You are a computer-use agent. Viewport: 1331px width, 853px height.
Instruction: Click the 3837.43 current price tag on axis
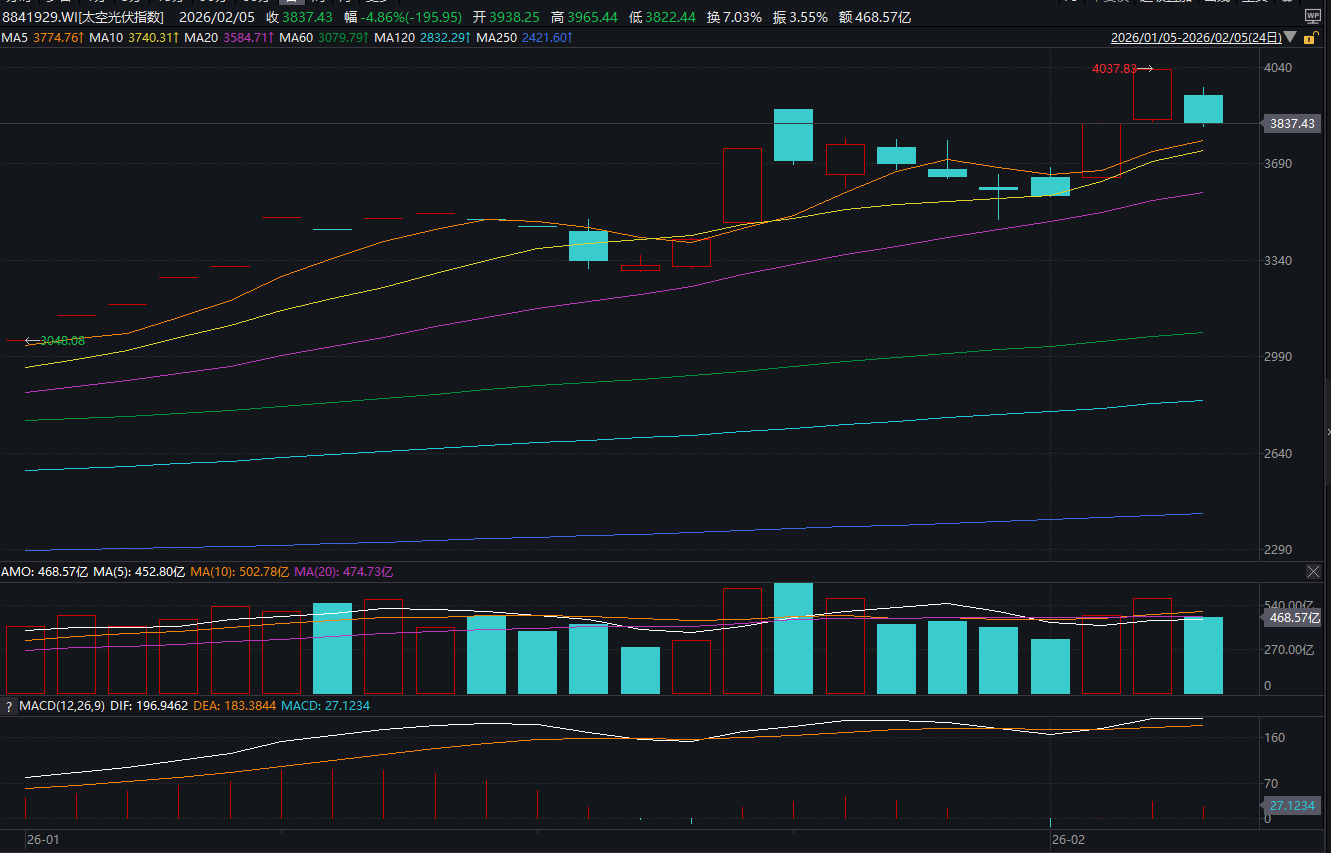click(1291, 124)
